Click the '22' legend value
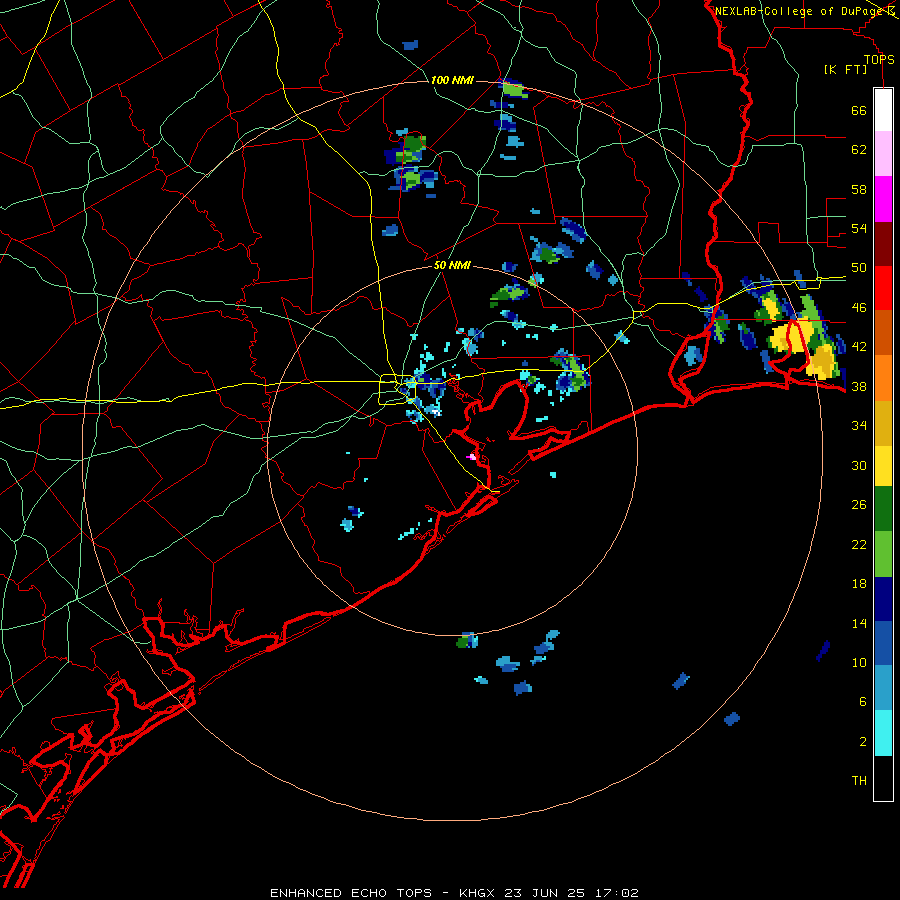 tap(859, 544)
